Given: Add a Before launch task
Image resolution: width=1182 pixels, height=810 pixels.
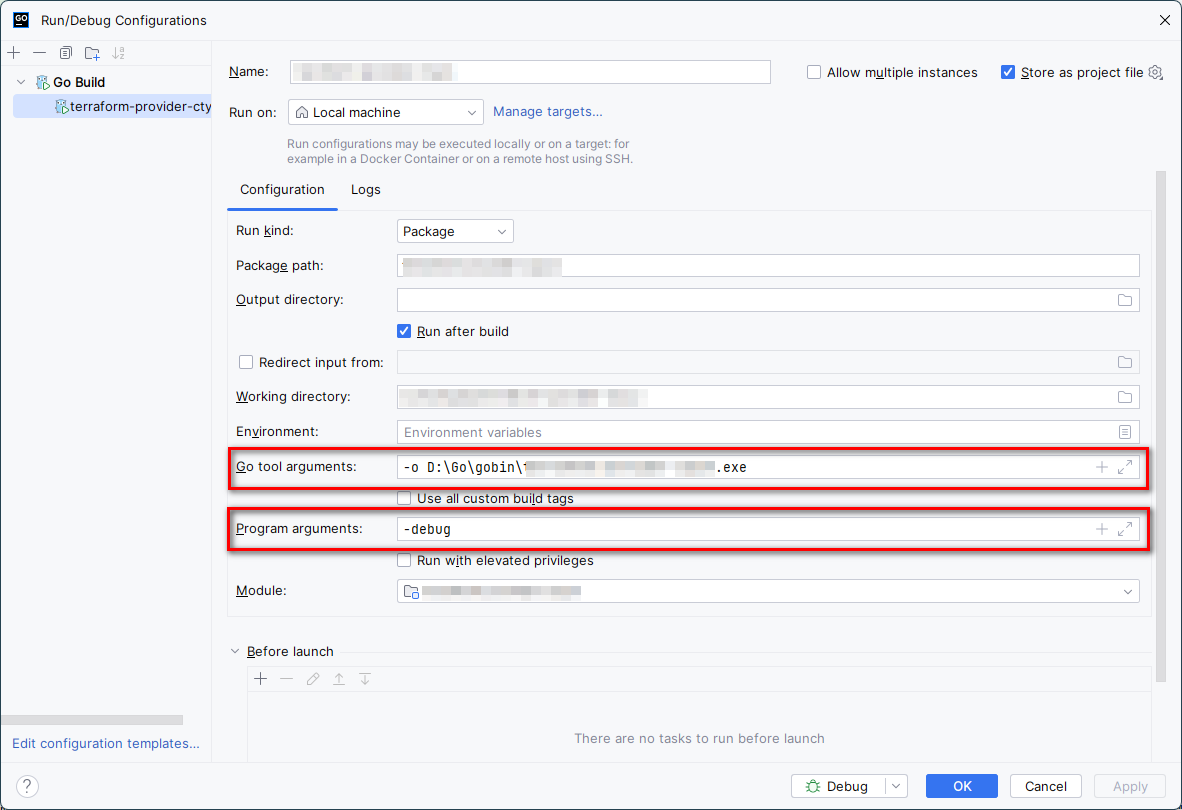Looking at the screenshot, I should (x=261, y=679).
